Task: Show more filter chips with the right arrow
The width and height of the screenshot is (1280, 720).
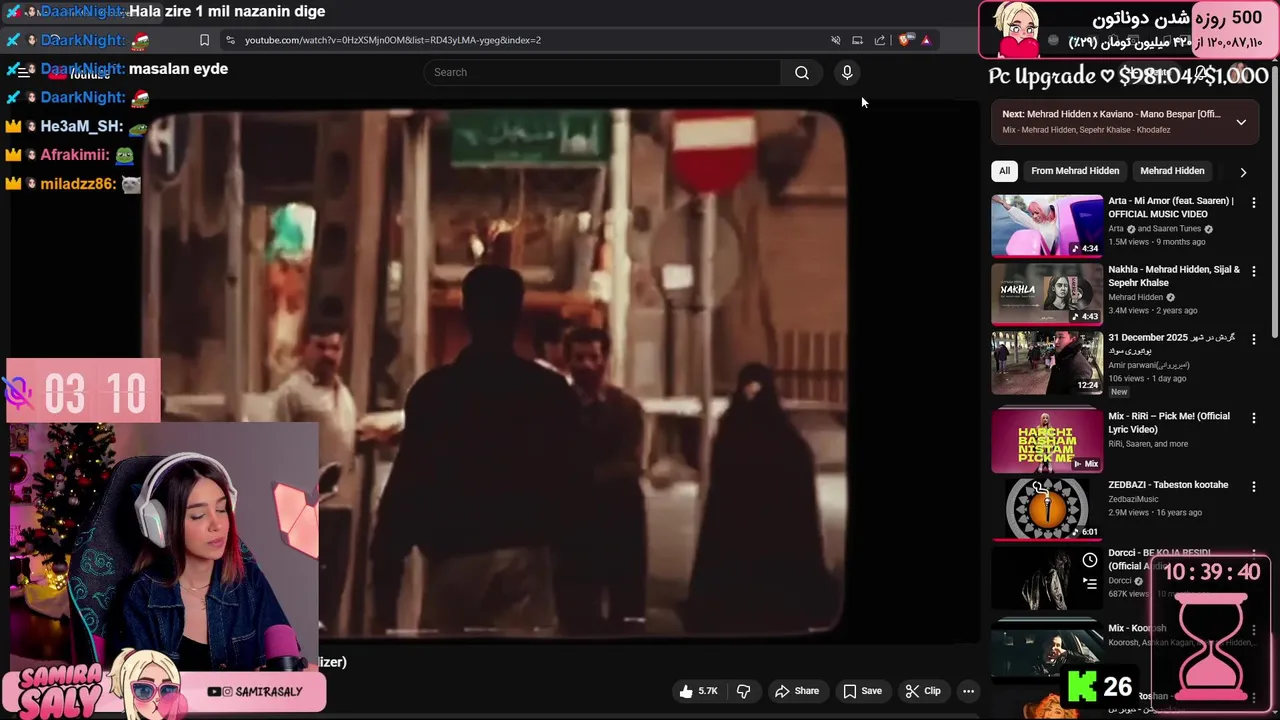Action: point(1243,172)
